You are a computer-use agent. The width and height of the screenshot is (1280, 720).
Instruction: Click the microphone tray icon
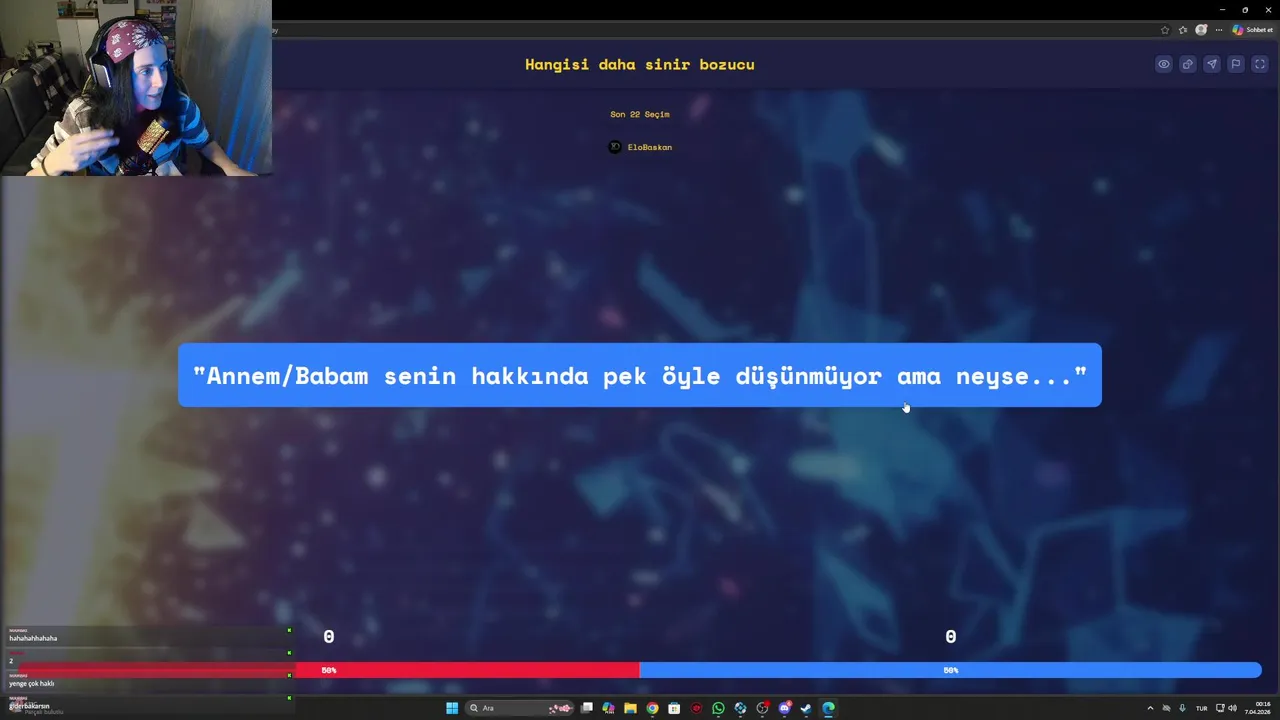1182,708
